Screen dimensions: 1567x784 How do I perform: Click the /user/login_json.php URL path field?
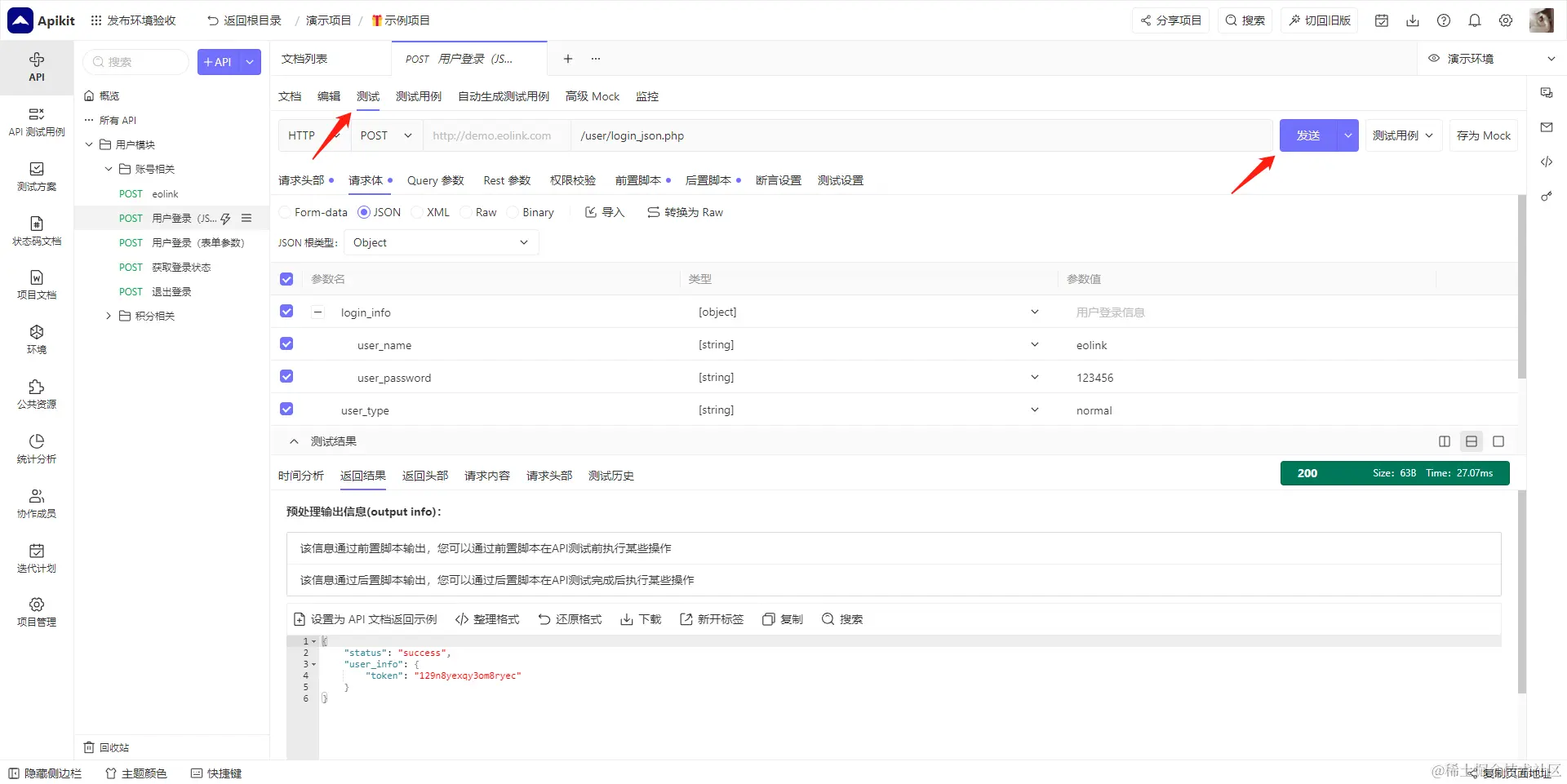tap(921, 135)
